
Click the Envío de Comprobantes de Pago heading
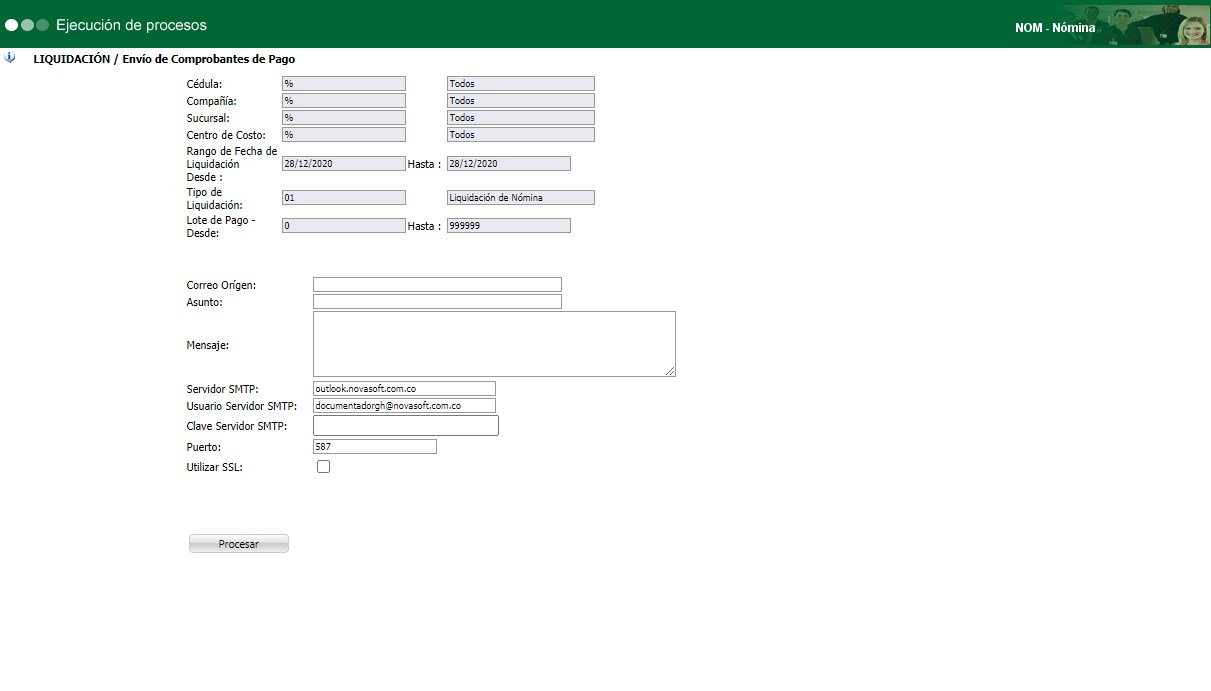[x=209, y=59]
